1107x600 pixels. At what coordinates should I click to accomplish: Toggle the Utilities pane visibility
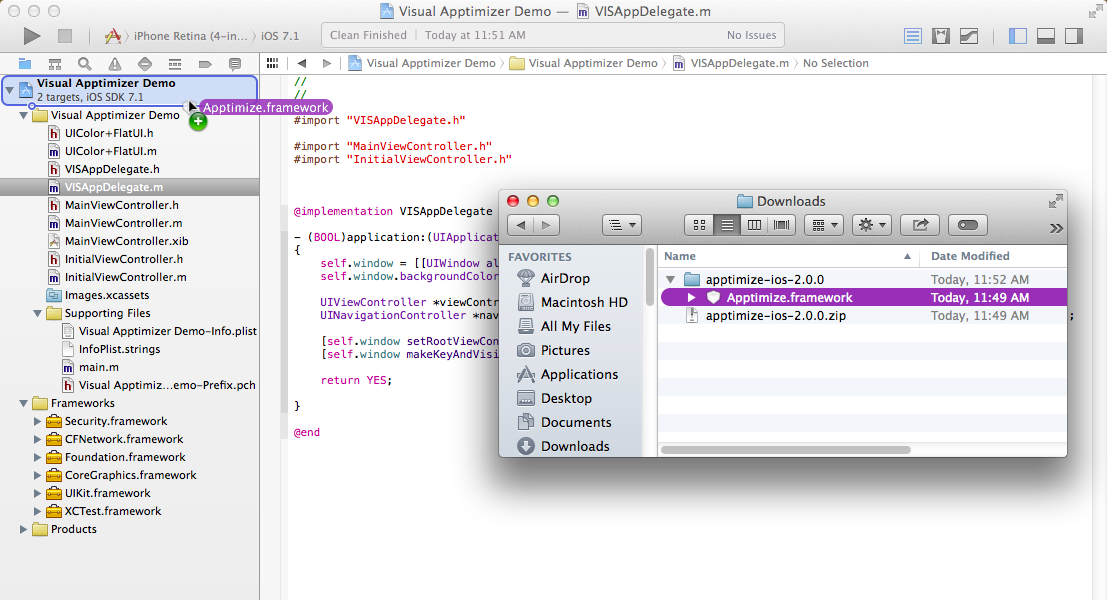[x=1075, y=36]
